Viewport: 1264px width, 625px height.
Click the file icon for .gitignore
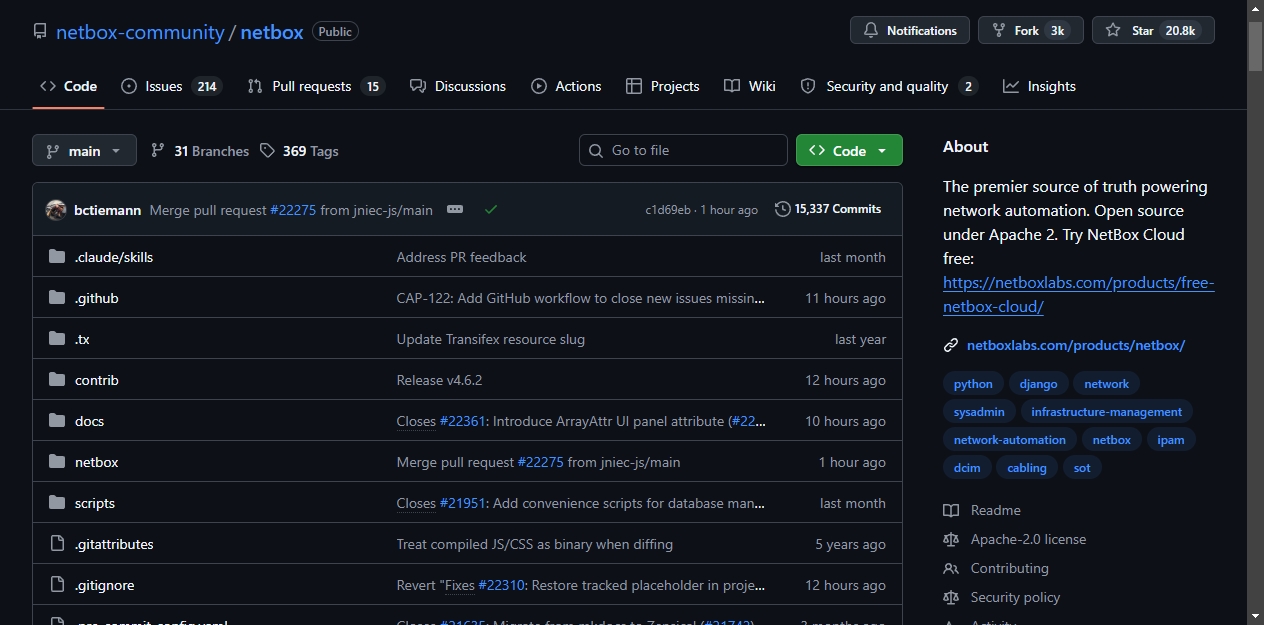coord(56,585)
